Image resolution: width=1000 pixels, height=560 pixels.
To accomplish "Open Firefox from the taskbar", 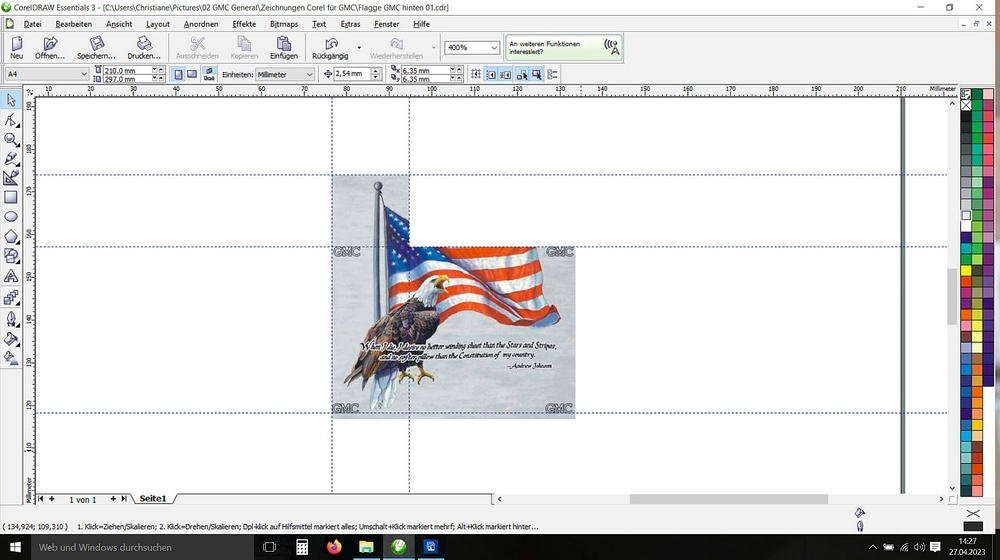I will 334,547.
